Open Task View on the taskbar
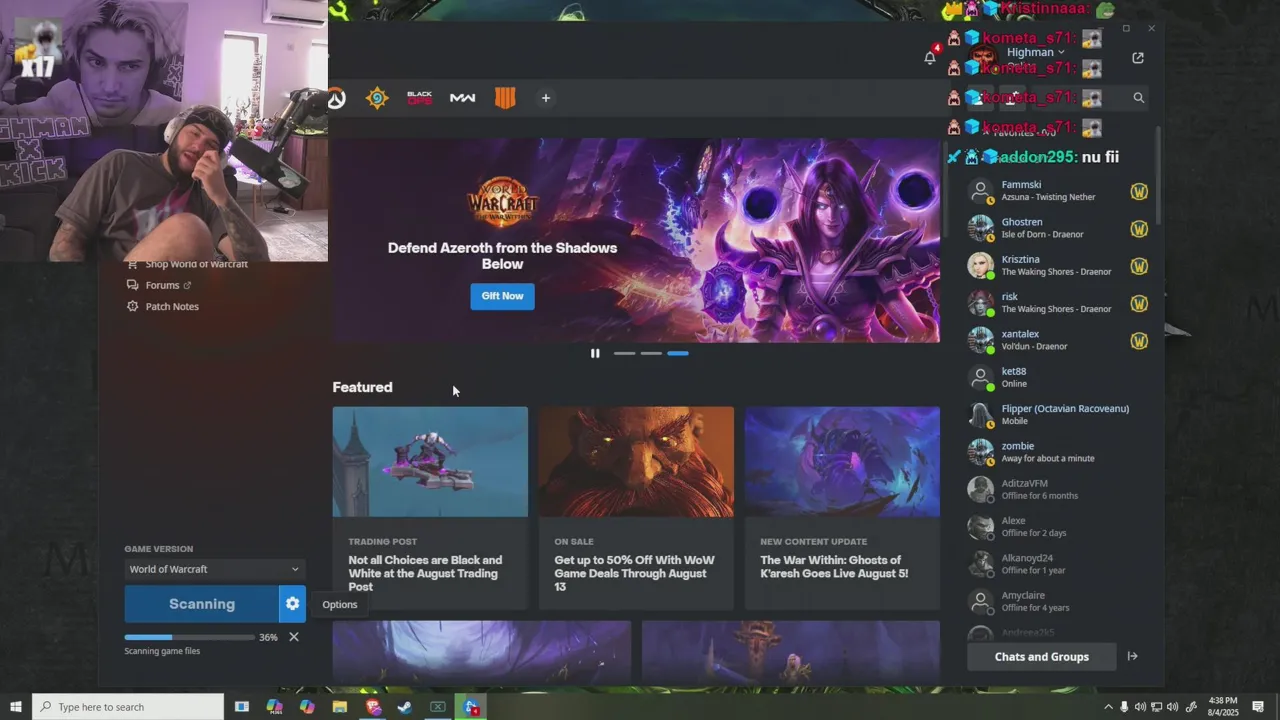Image resolution: width=1280 pixels, height=720 pixels. [x=242, y=707]
